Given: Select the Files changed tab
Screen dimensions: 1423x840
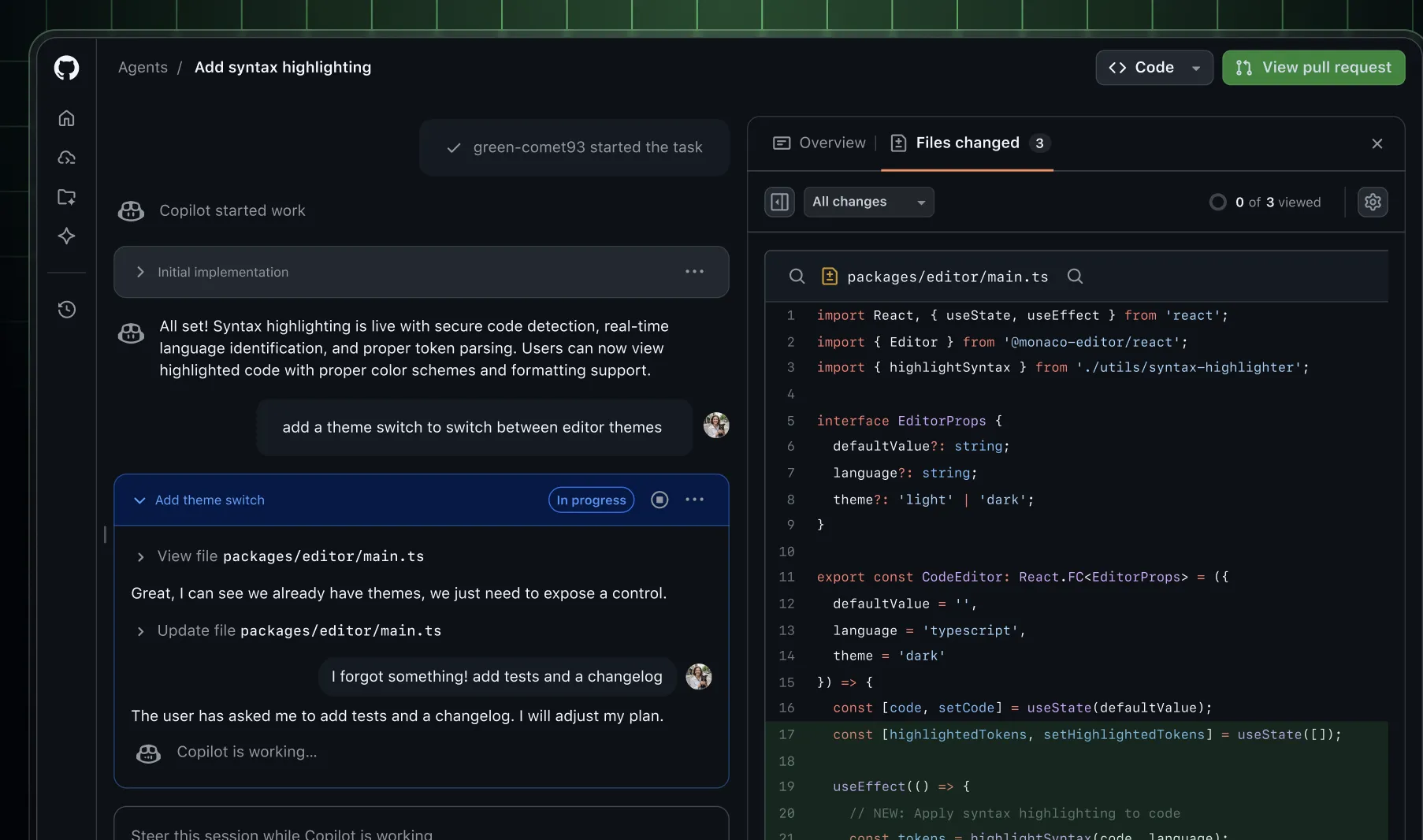Looking at the screenshot, I should 968,143.
